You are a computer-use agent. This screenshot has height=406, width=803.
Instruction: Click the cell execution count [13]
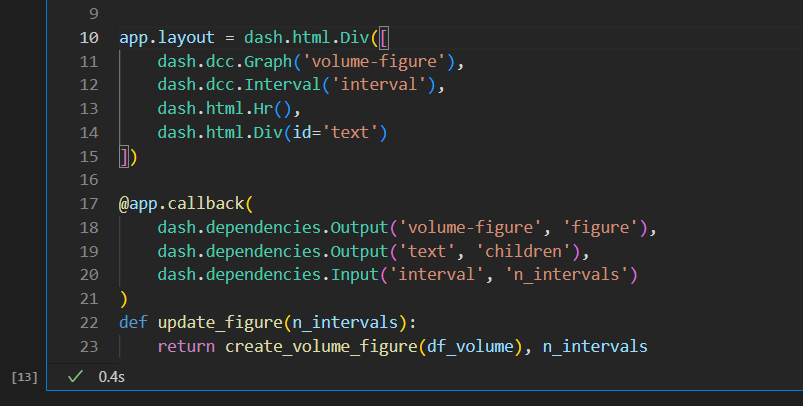pyautogui.click(x=25, y=377)
